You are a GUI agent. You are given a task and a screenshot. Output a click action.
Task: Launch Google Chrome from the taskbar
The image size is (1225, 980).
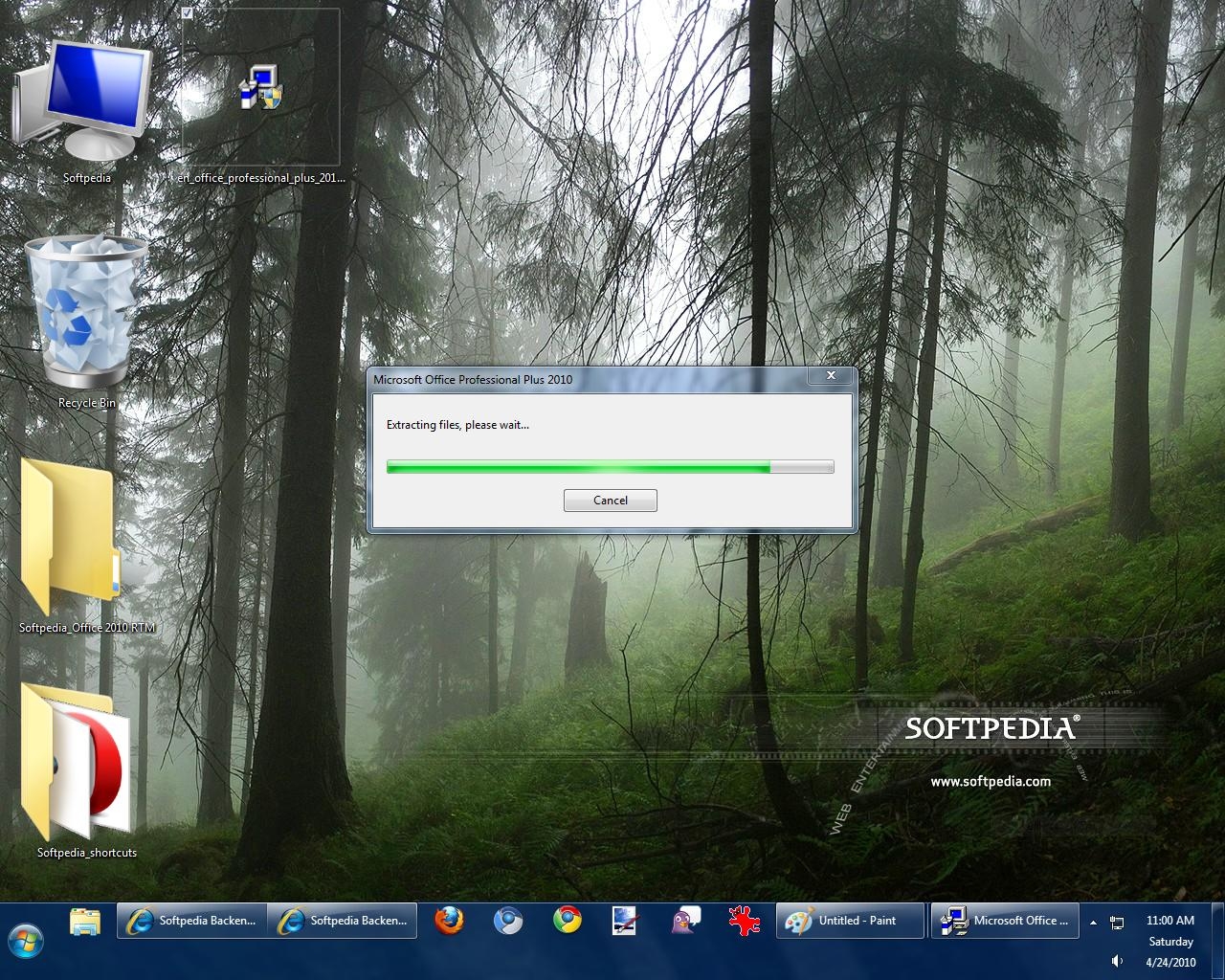(568, 921)
